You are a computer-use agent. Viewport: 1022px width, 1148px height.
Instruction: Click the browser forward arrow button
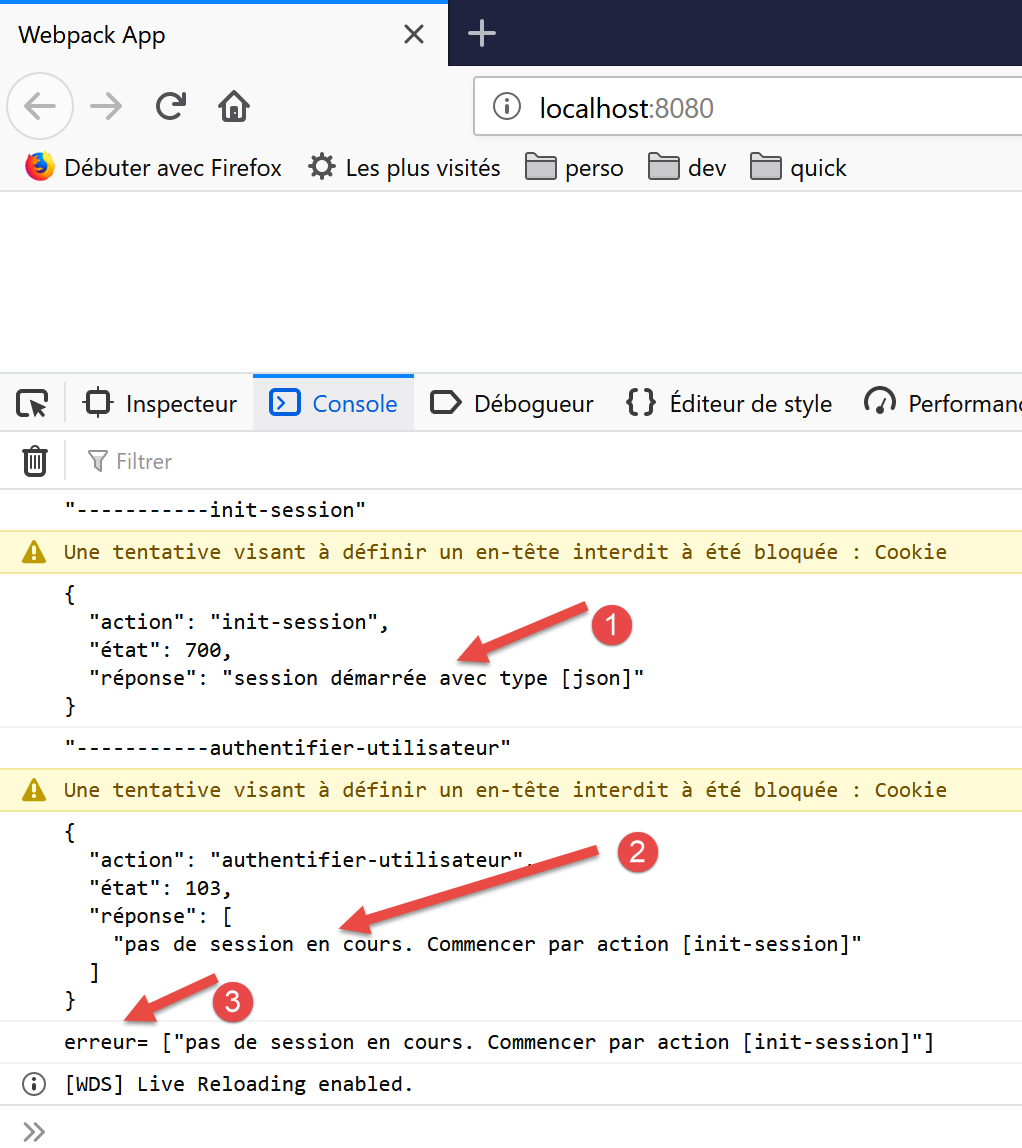pyautogui.click(x=106, y=106)
